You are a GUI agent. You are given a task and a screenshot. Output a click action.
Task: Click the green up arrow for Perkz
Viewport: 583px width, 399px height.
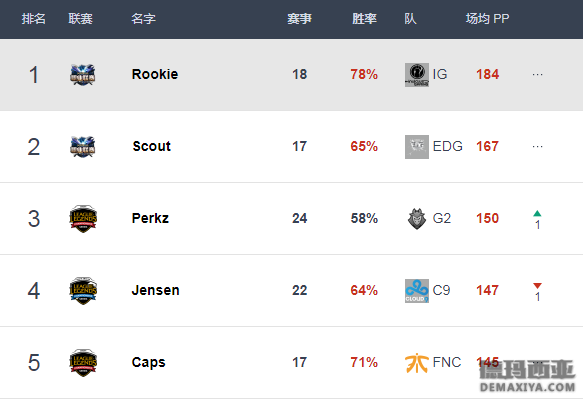(537, 213)
